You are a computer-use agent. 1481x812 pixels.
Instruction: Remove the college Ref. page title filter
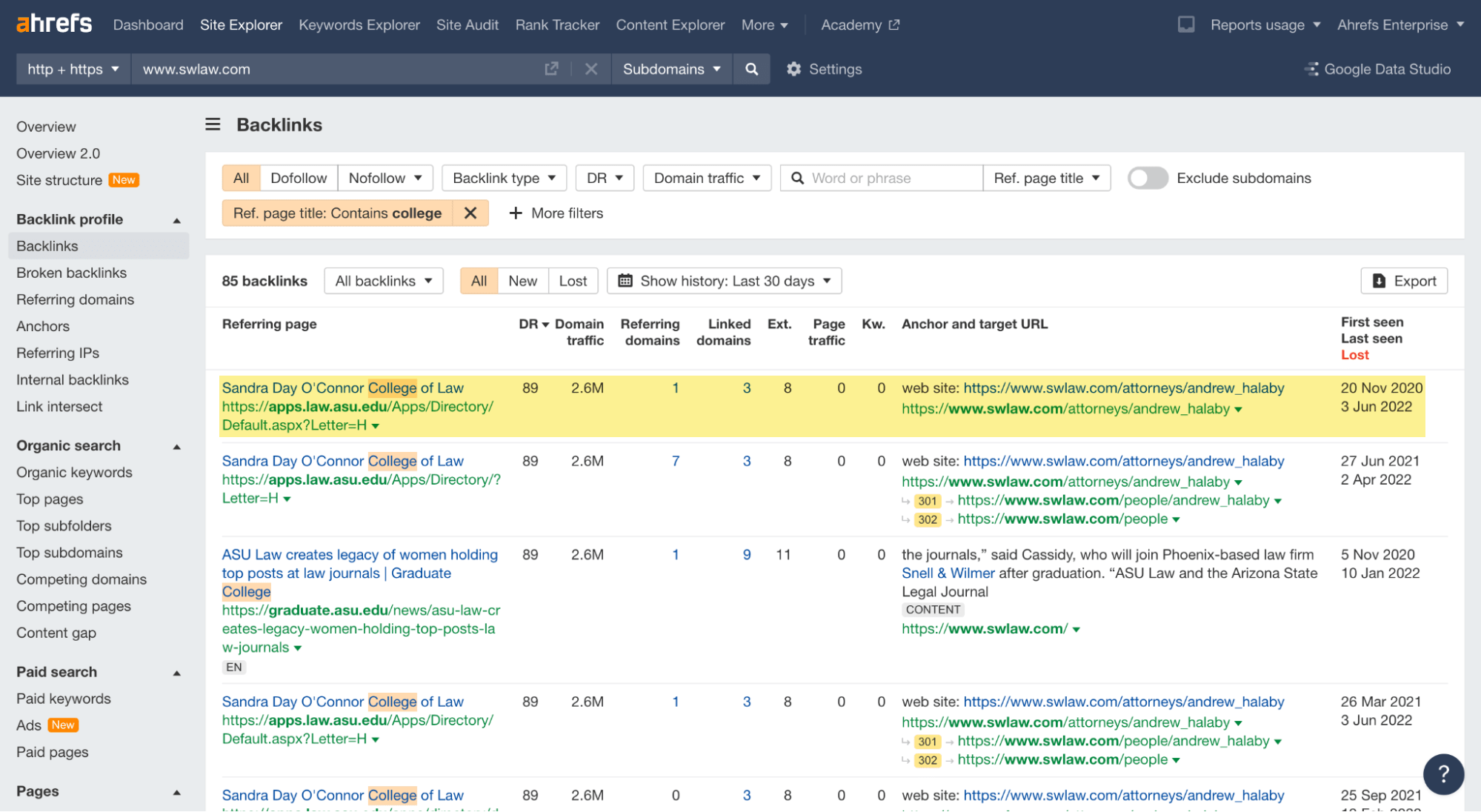pos(470,212)
